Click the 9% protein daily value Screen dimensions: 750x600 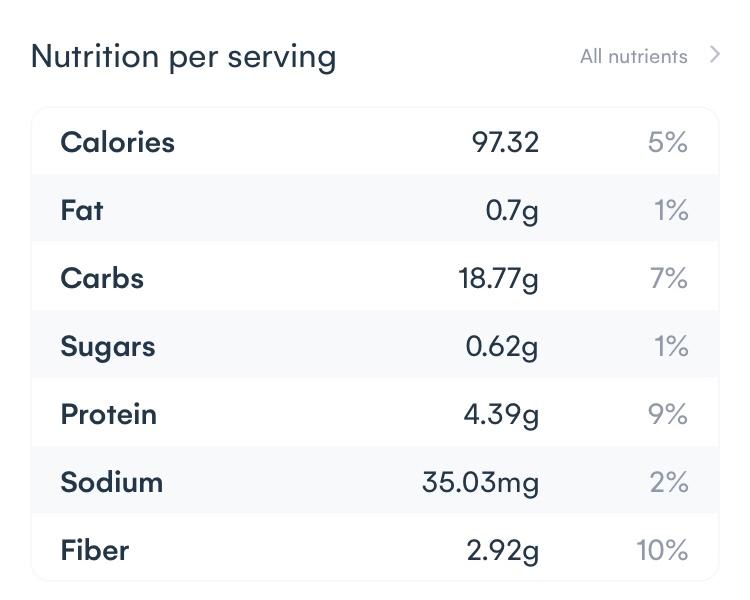pyautogui.click(x=668, y=414)
